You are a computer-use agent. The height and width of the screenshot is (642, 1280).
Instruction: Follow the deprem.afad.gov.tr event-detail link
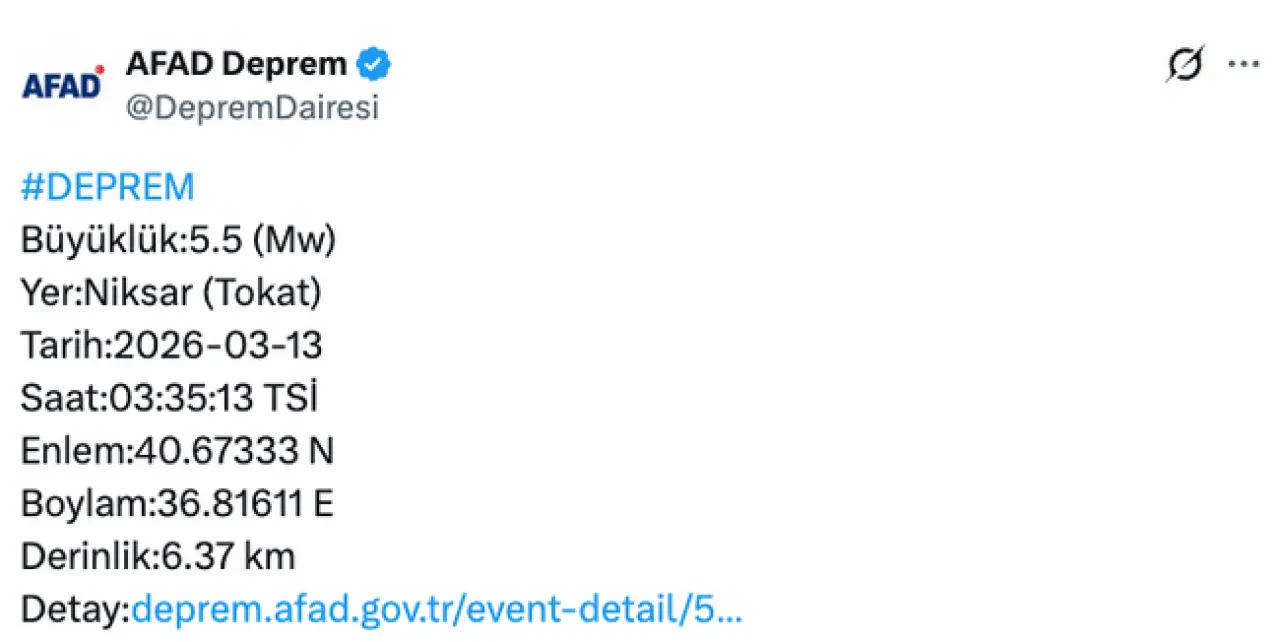tap(436, 609)
